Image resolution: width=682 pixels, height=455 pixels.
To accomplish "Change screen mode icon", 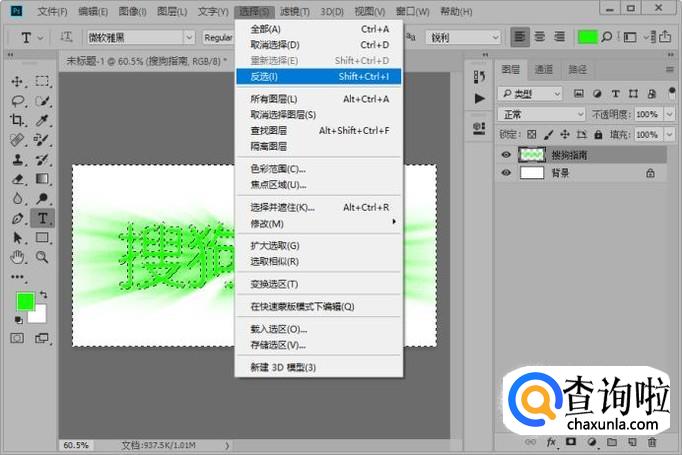I will (42, 338).
